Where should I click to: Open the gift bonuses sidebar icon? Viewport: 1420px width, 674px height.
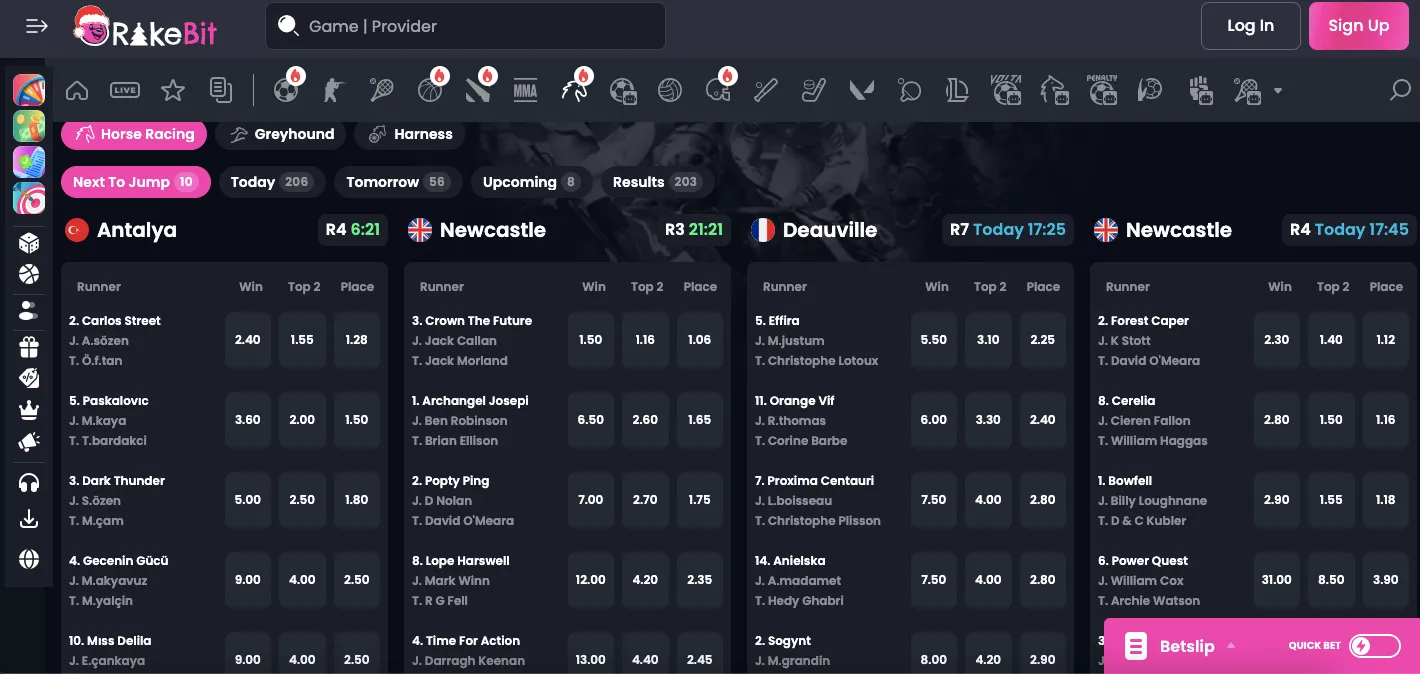(29, 347)
